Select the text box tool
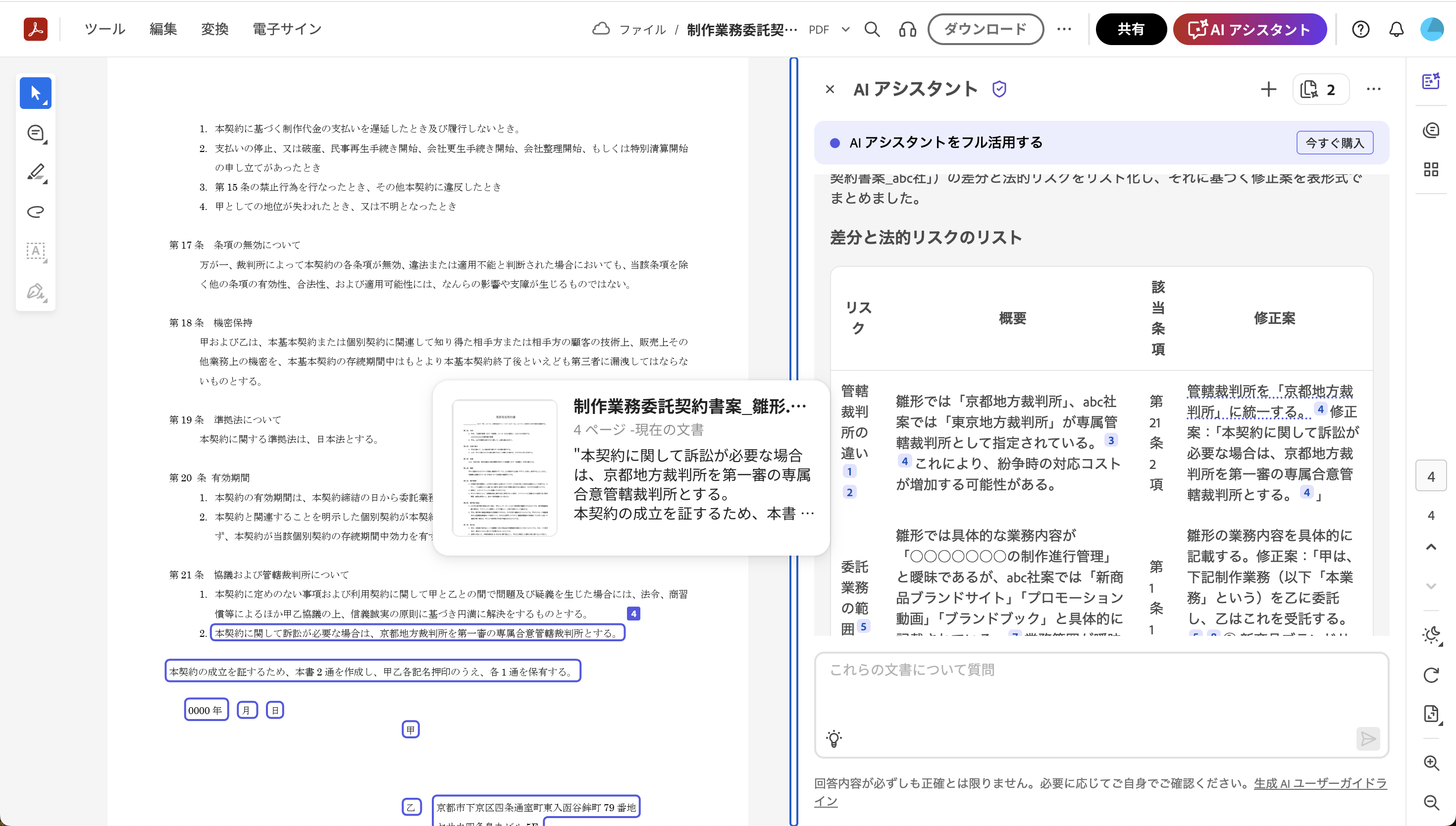This screenshot has width=1456, height=826. pyautogui.click(x=35, y=252)
